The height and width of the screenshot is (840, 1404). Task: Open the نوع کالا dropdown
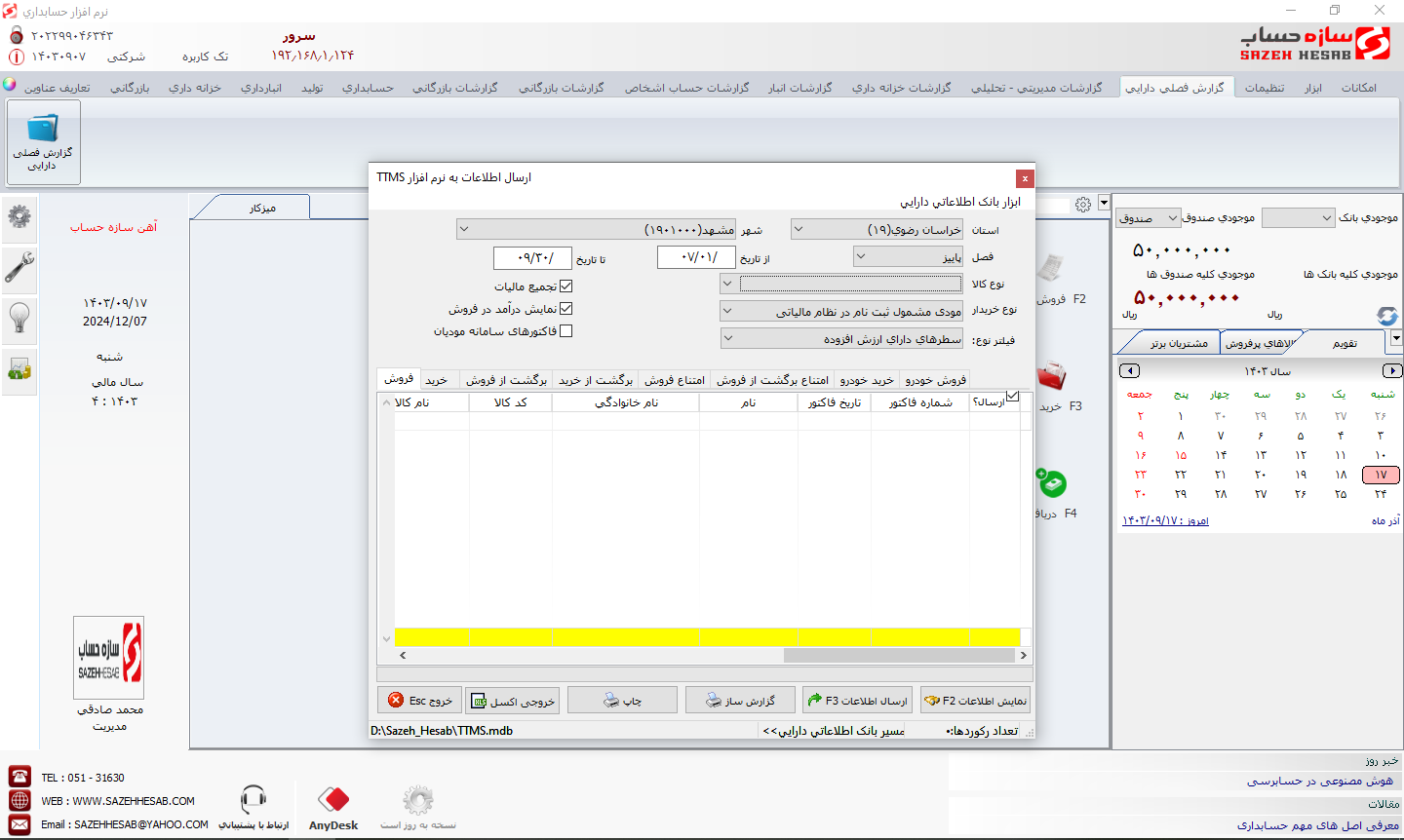pyautogui.click(x=841, y=284)
